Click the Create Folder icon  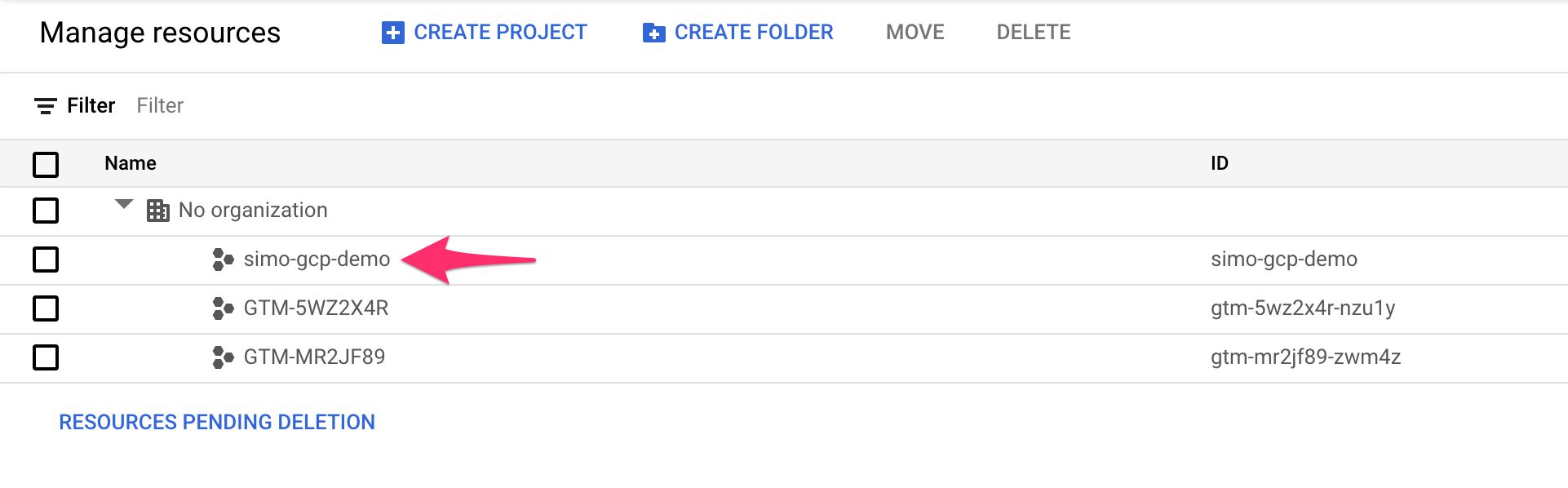654,33
